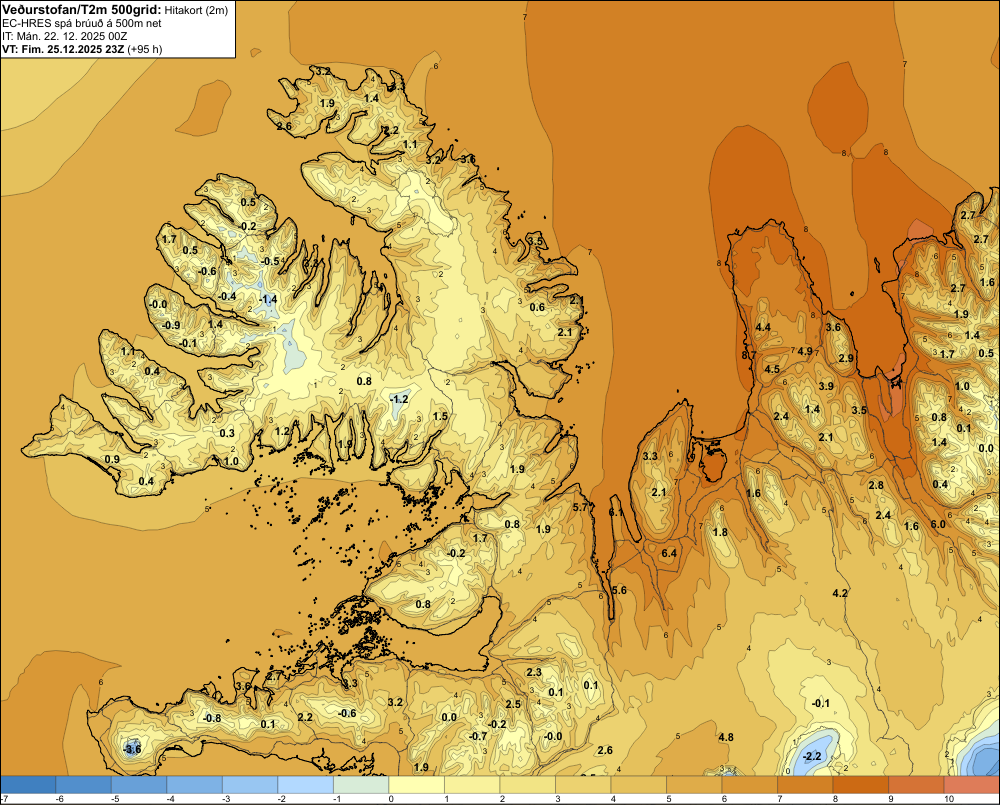Click the 0.3 temperature value
Image resolution: width=1000 pixels, height=805 pixels.
(227, 433)
